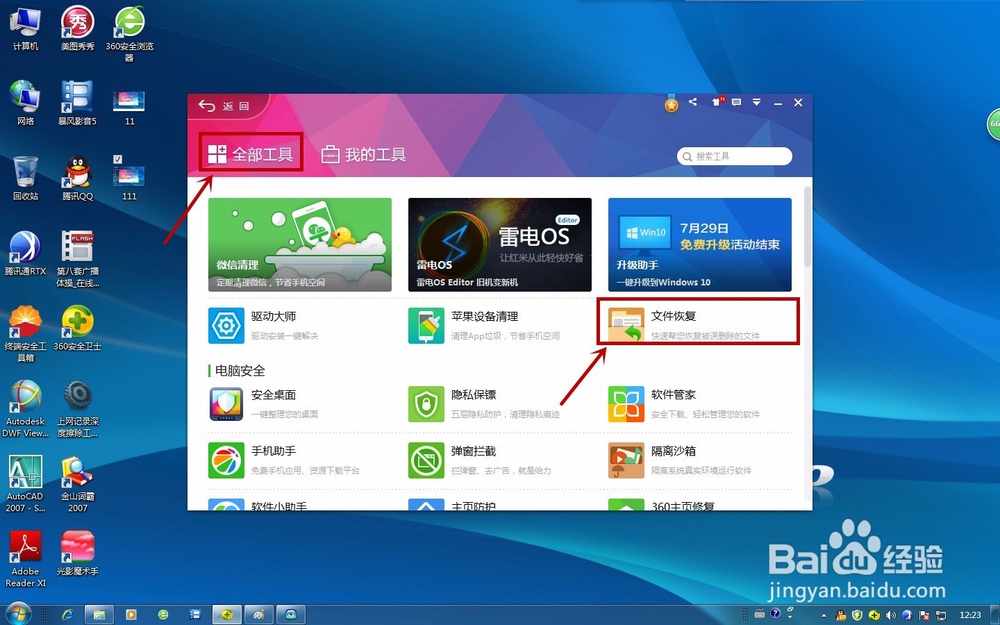Screen dimensions: 1000x625
Task: Open the feedback speech bubble icon
Action: pyautogui.click(x=737, y=102)
